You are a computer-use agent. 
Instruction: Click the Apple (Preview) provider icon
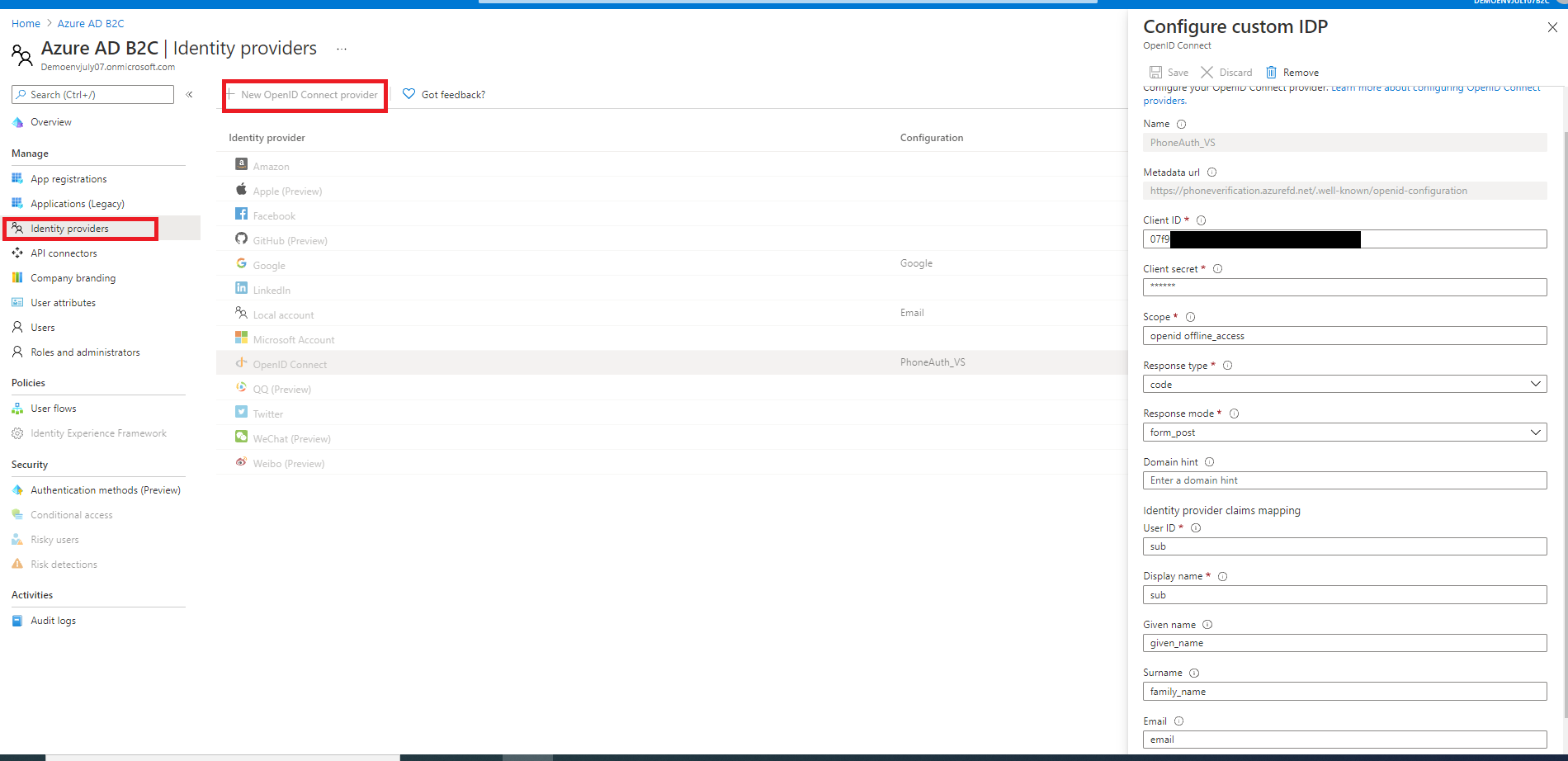(241, 189)
